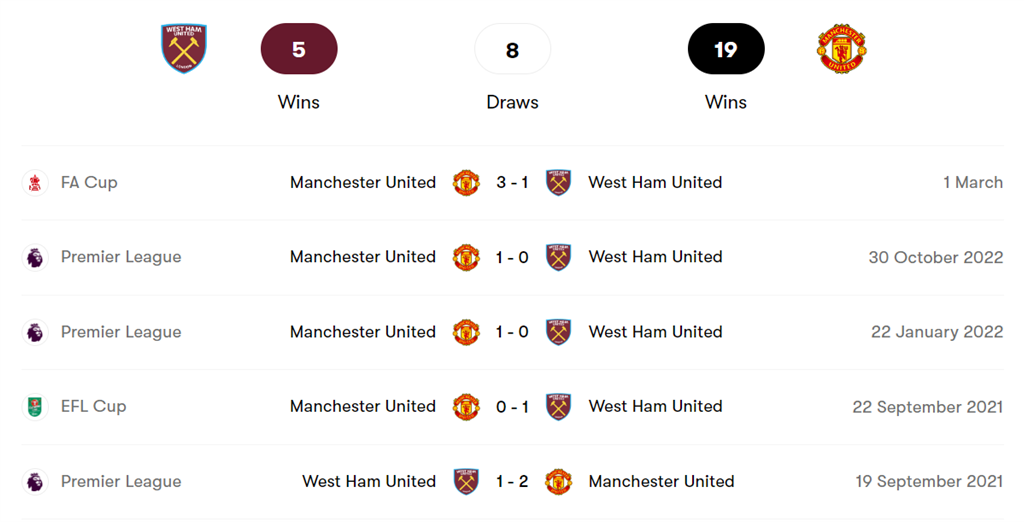Viewport: 1024px width, 522px height.
Task: Click the FA Cup competition icon
Action: 35,183
